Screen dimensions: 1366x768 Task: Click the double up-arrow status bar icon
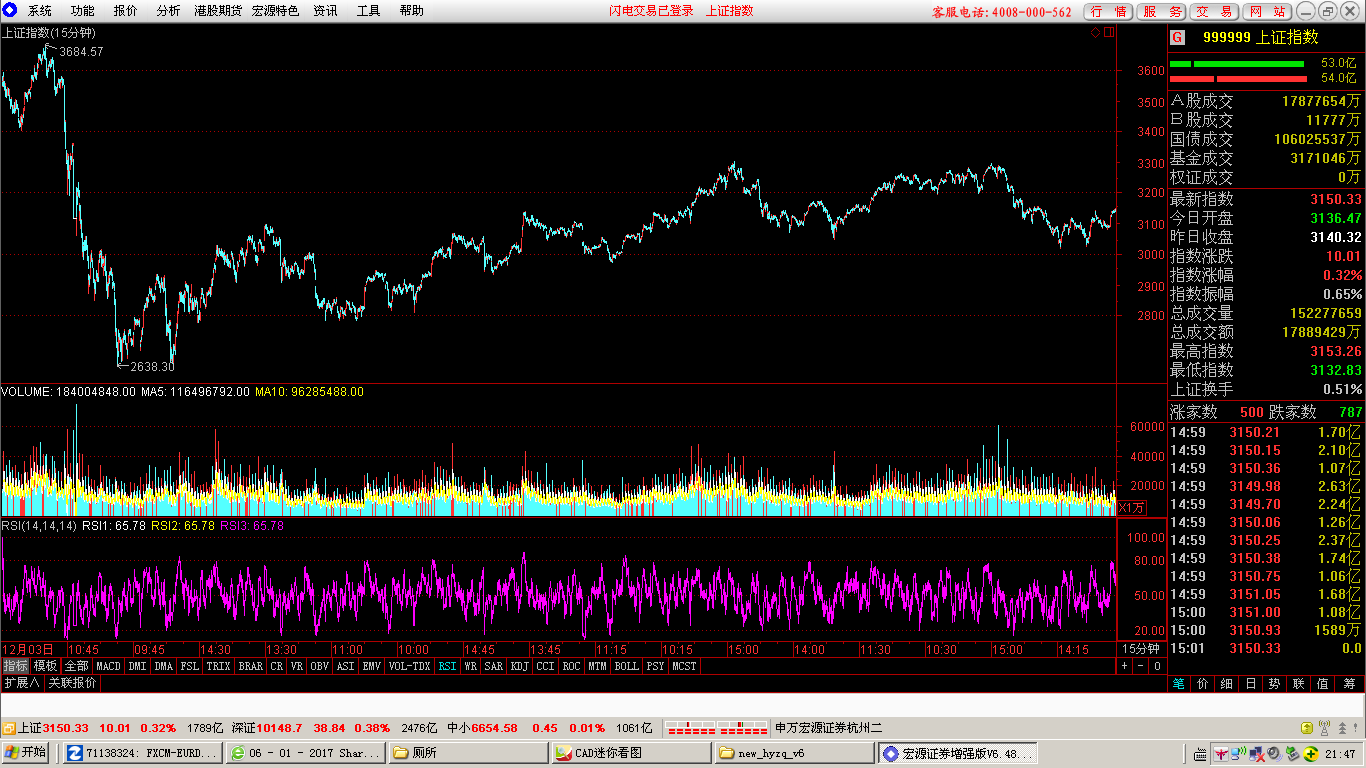pos(1343,728)
